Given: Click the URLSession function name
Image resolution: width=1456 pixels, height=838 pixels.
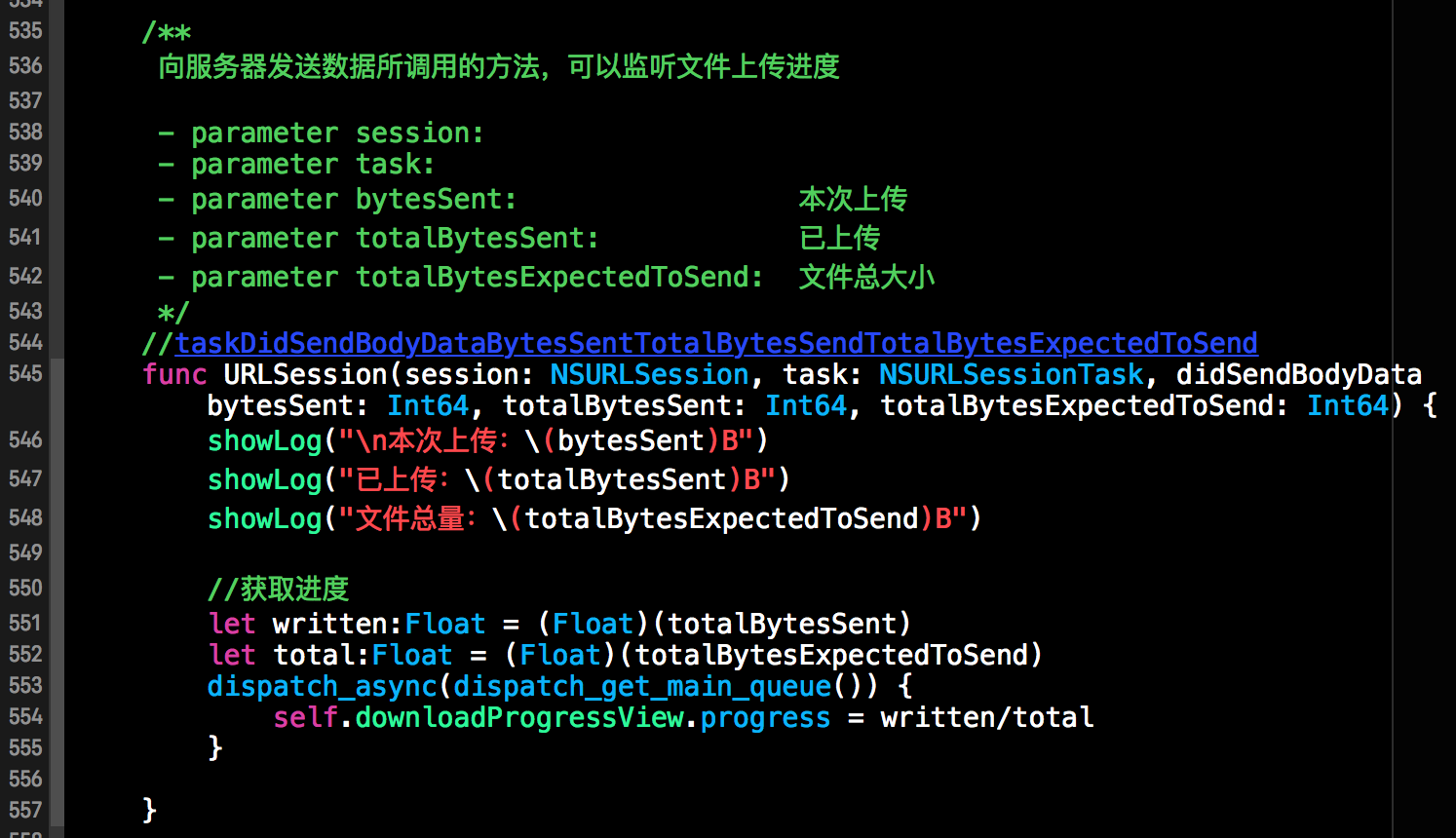Looking at the screenshot, I should [305, 374].
